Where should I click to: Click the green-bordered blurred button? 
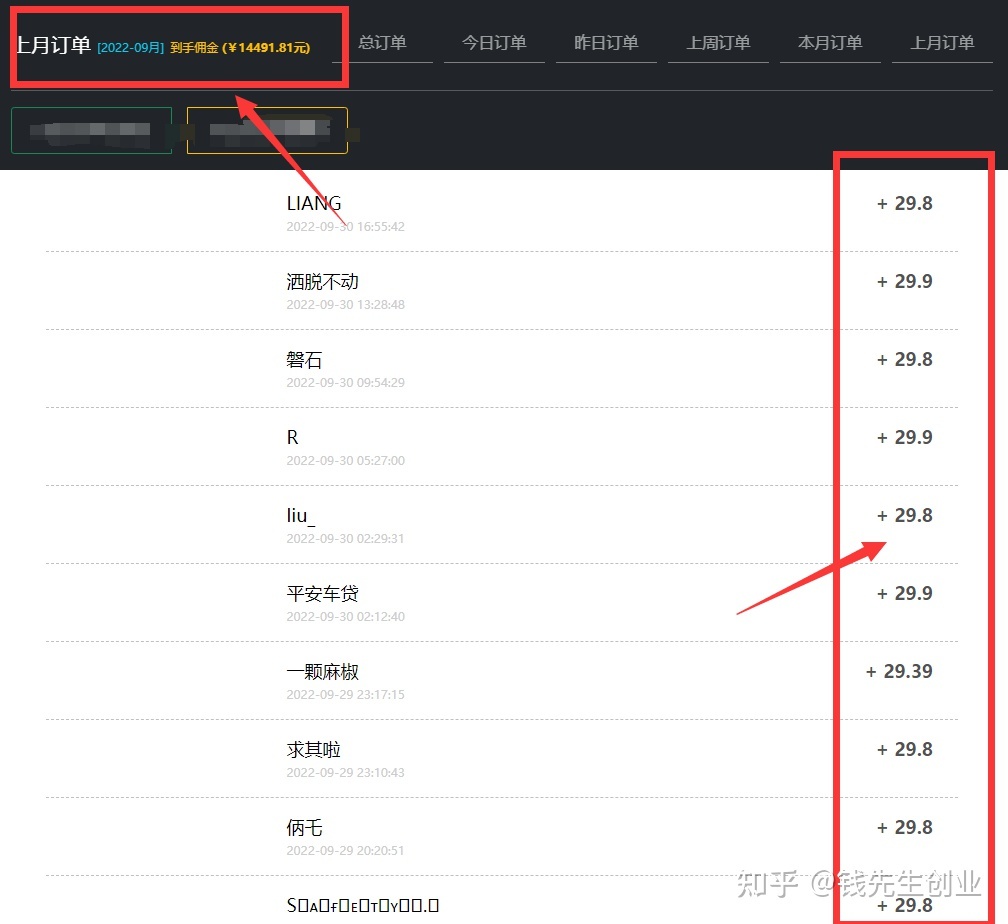[91, 130]
